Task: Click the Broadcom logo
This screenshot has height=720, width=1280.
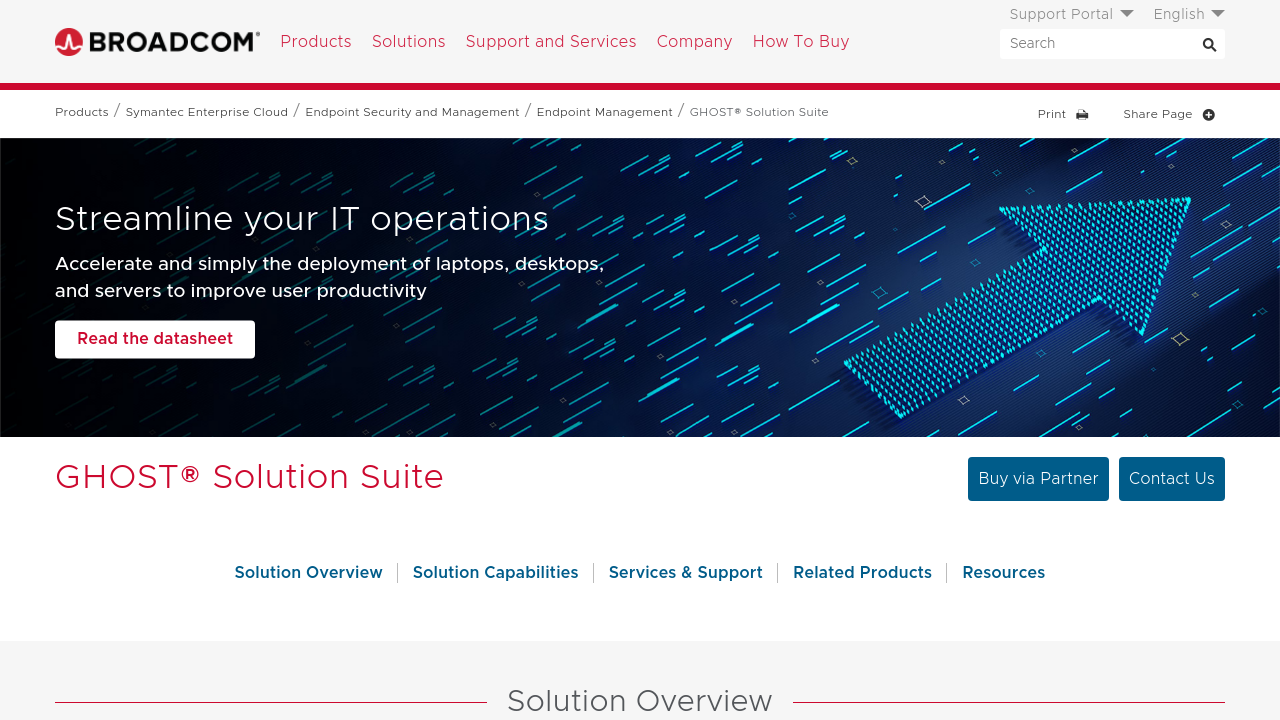Action: pos(157,42)
